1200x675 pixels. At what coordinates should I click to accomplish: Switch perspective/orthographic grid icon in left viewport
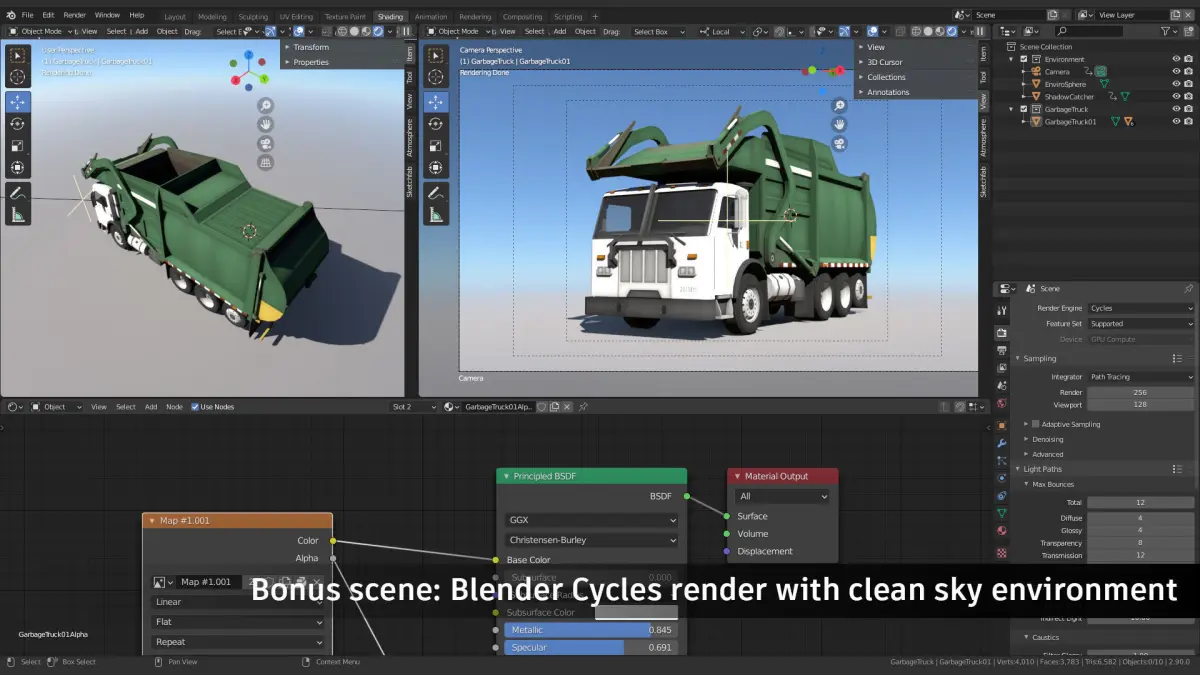pos(266,162)
